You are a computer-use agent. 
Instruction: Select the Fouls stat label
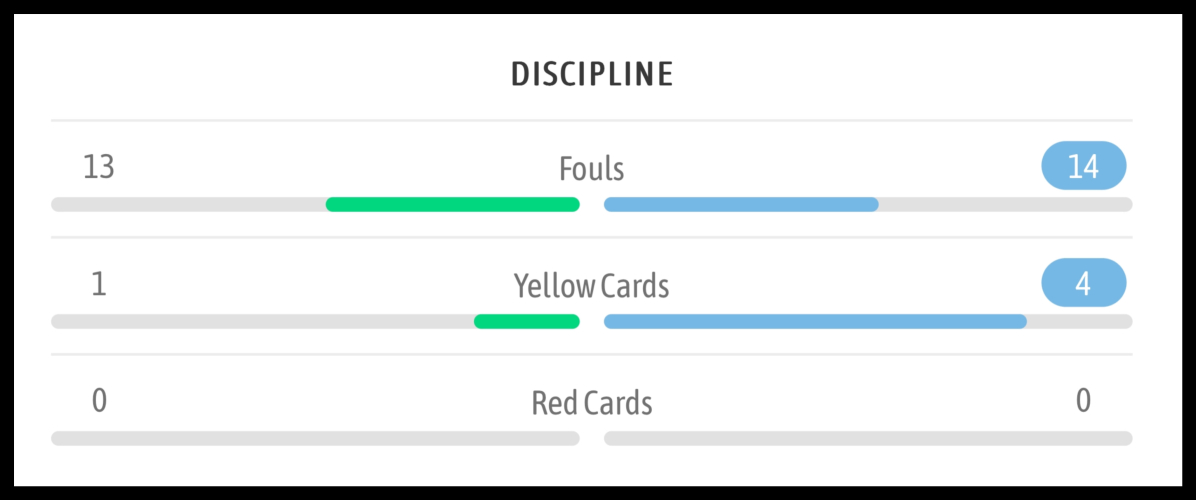592,169
